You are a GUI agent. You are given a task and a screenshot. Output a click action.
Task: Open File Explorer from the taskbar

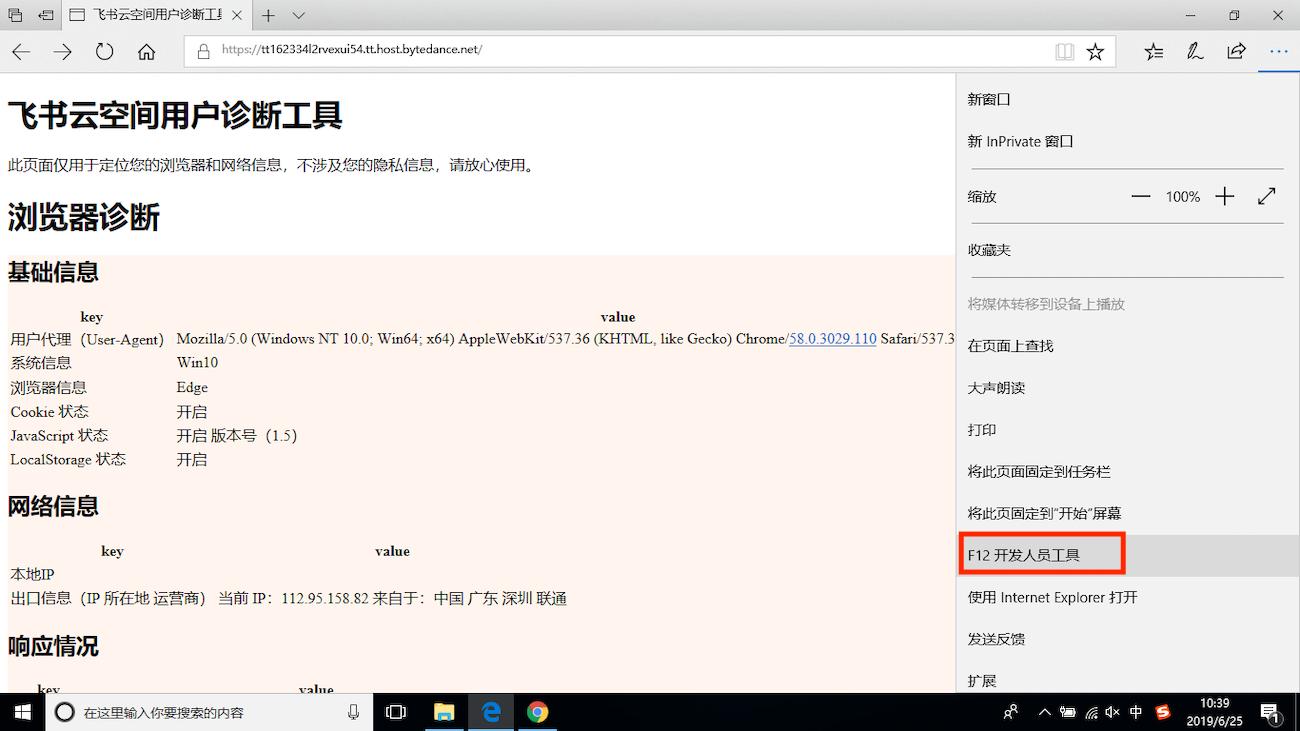click(444, 712)
